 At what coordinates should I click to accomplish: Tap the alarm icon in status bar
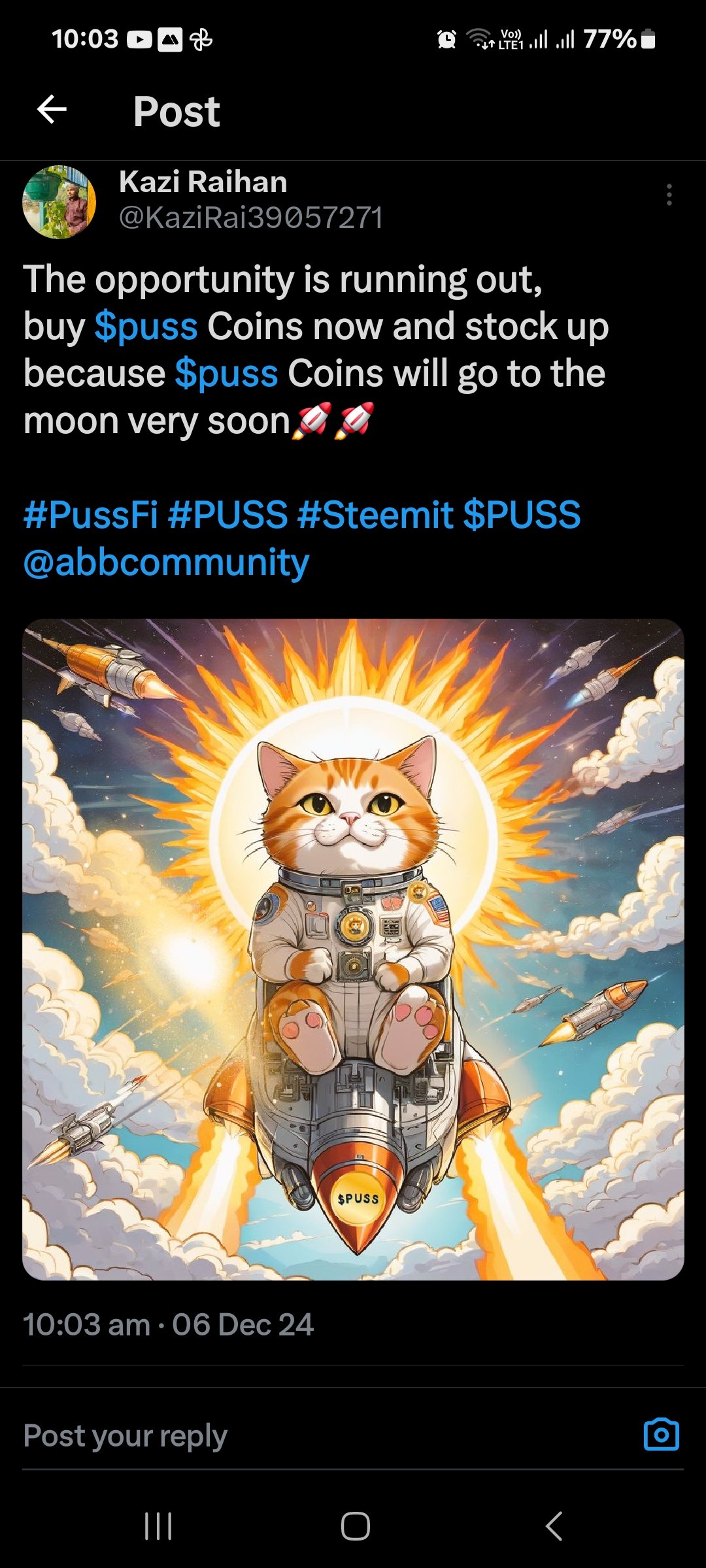[446, 40]
